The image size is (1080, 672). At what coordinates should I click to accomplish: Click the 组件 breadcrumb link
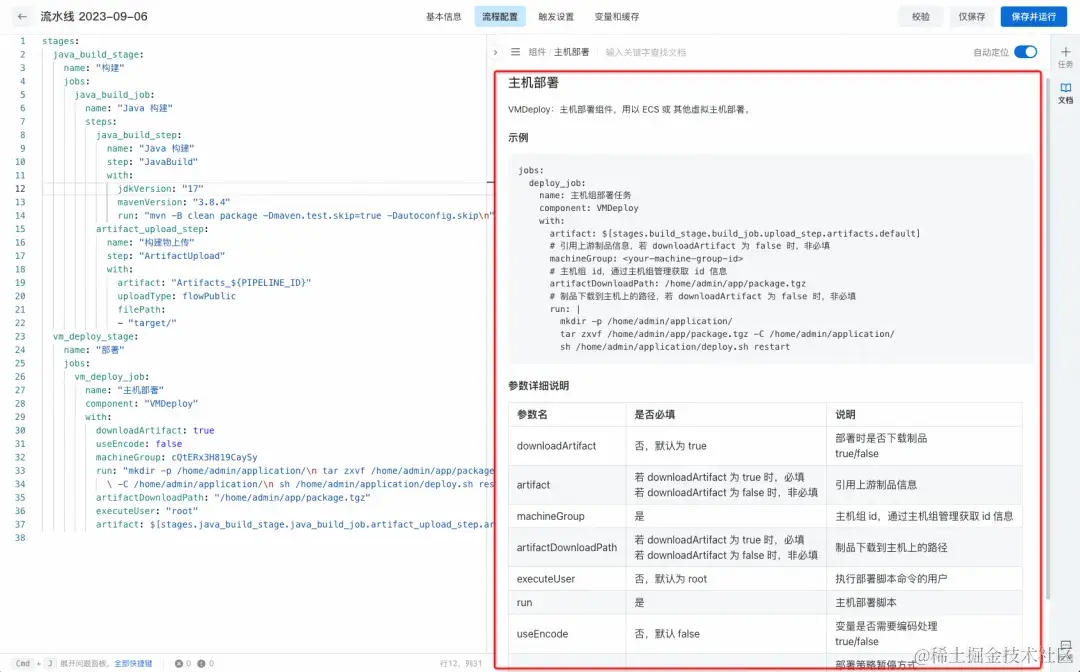[537, 52]
